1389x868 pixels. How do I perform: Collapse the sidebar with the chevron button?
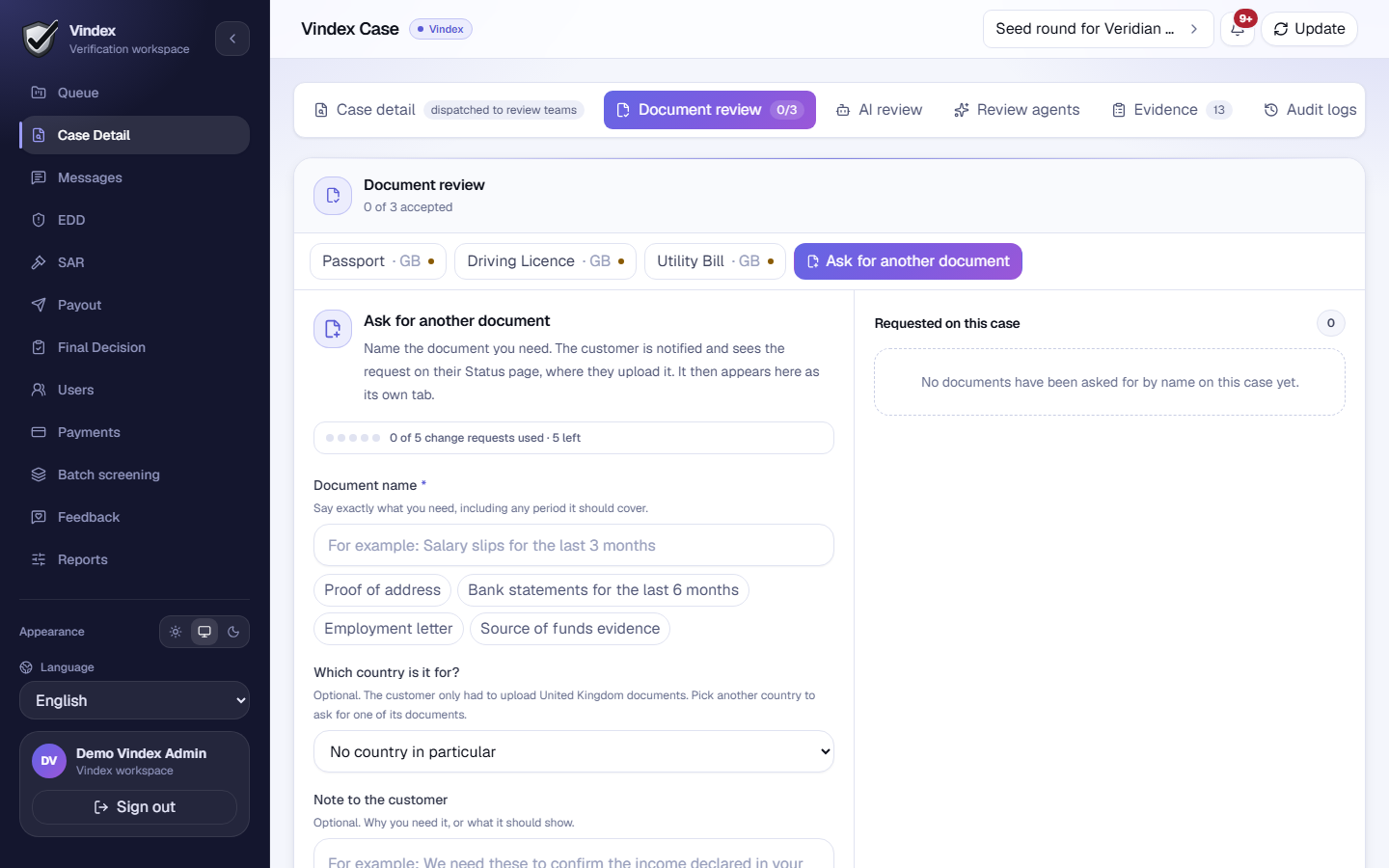232,39
